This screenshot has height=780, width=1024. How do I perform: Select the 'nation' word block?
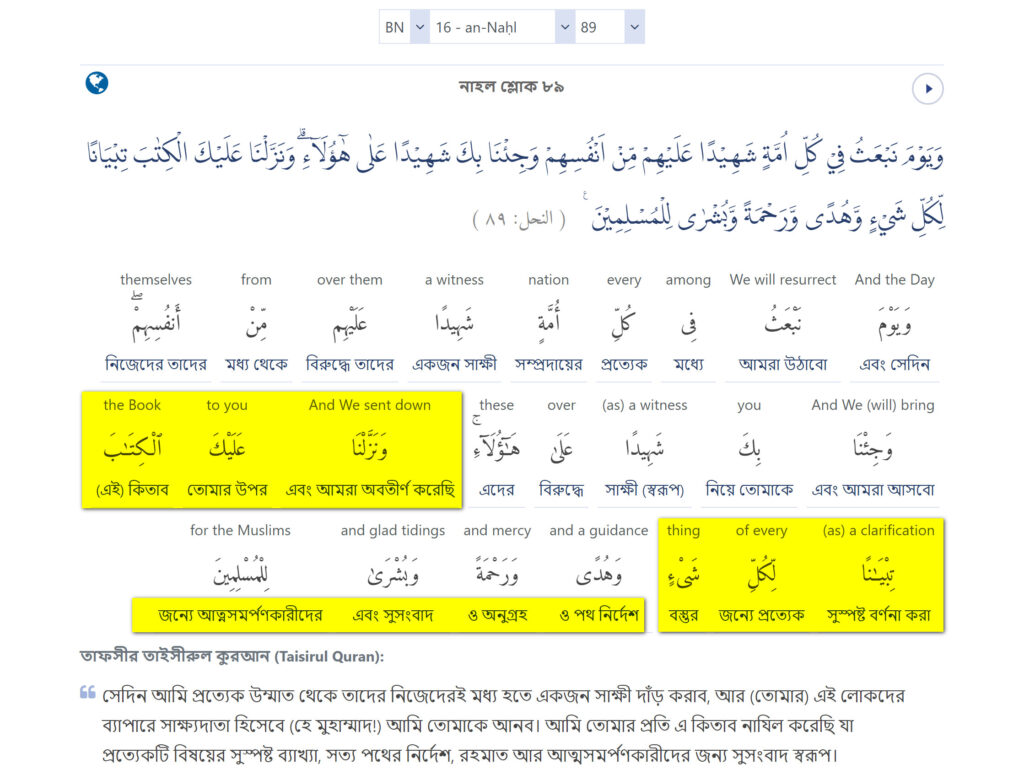(548, 324)
